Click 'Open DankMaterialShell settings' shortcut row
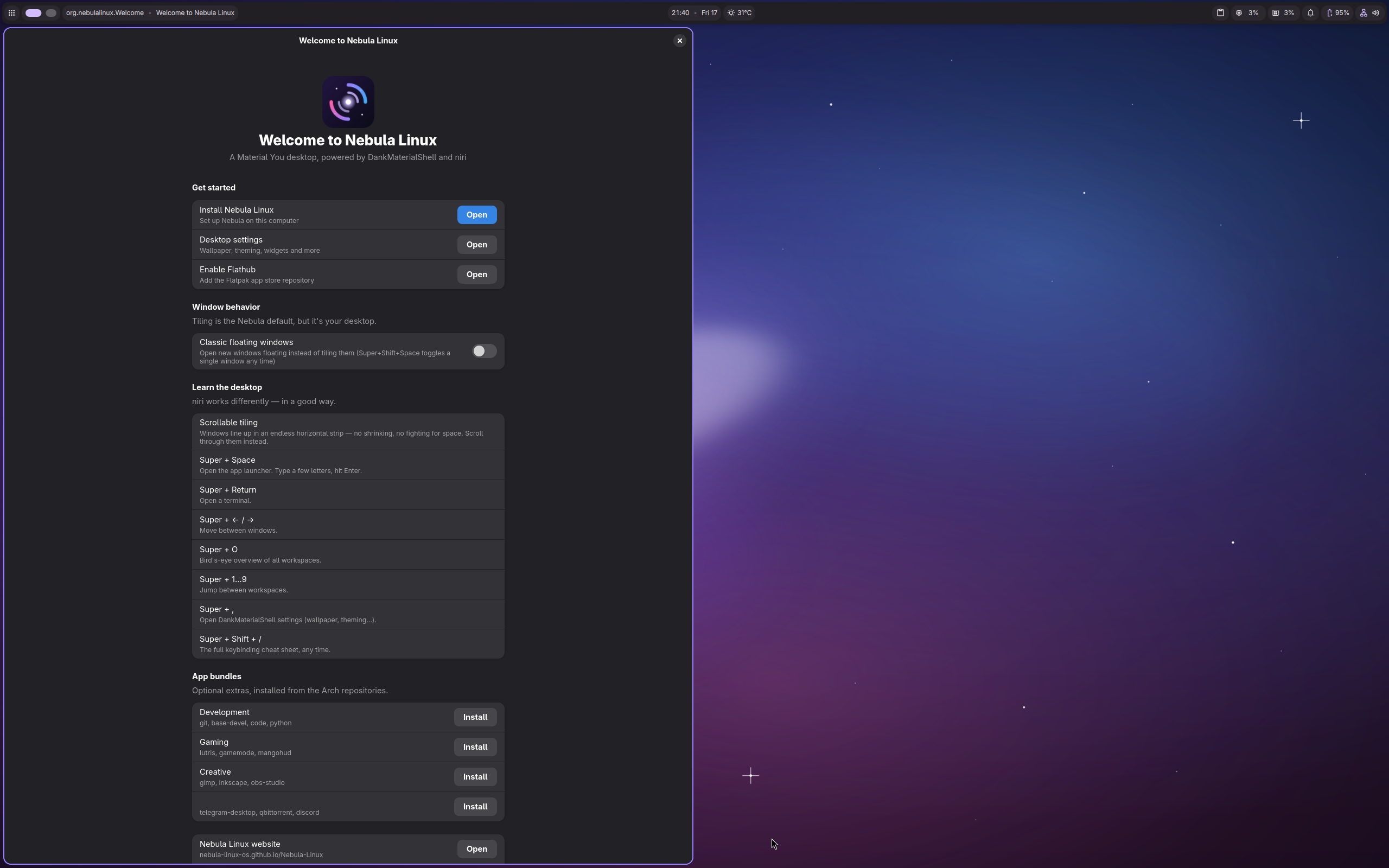This screenshot has width=1389, height=868. (x=348, y=614)
